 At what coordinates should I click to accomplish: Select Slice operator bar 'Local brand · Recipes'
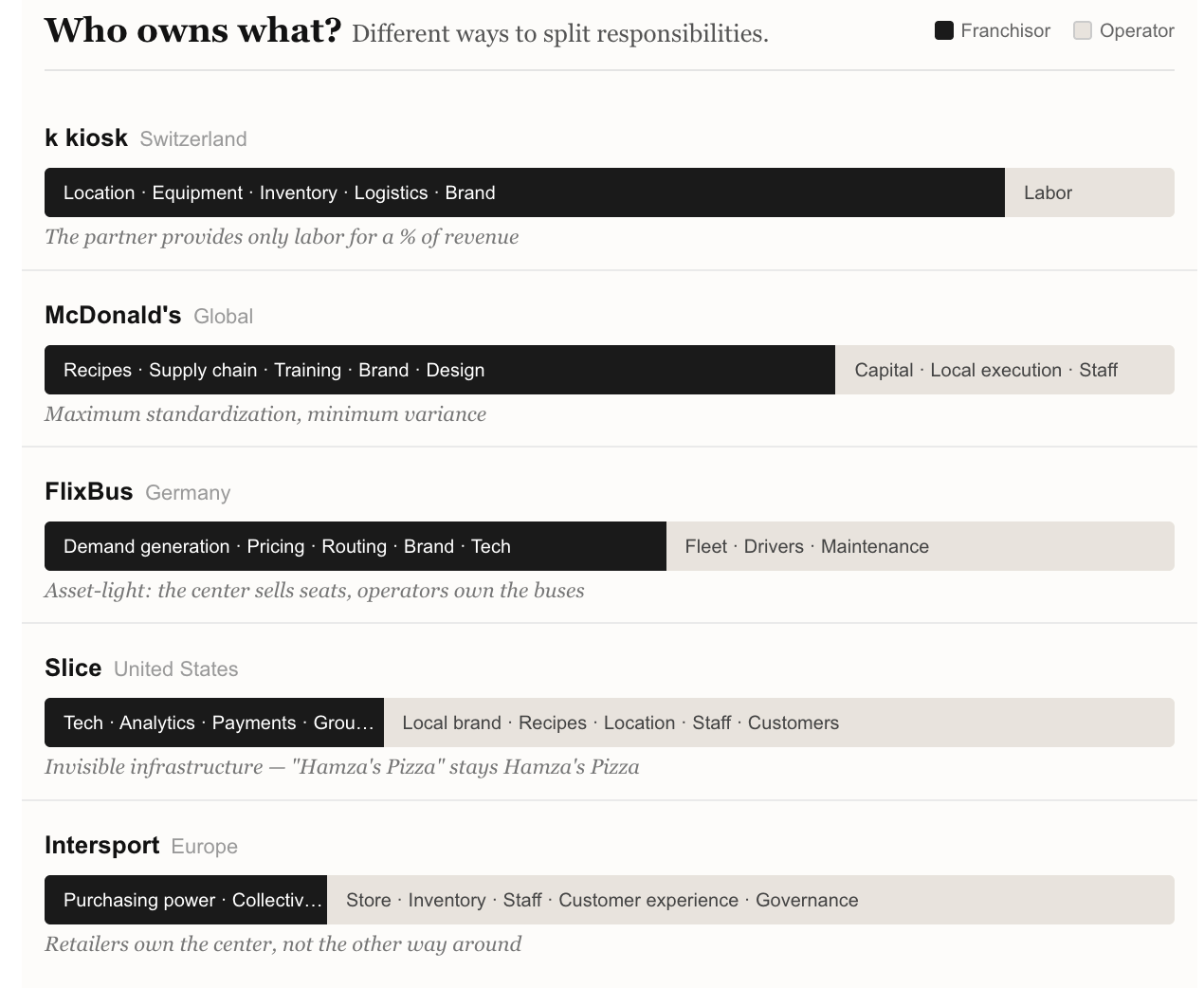click(779, 723)
